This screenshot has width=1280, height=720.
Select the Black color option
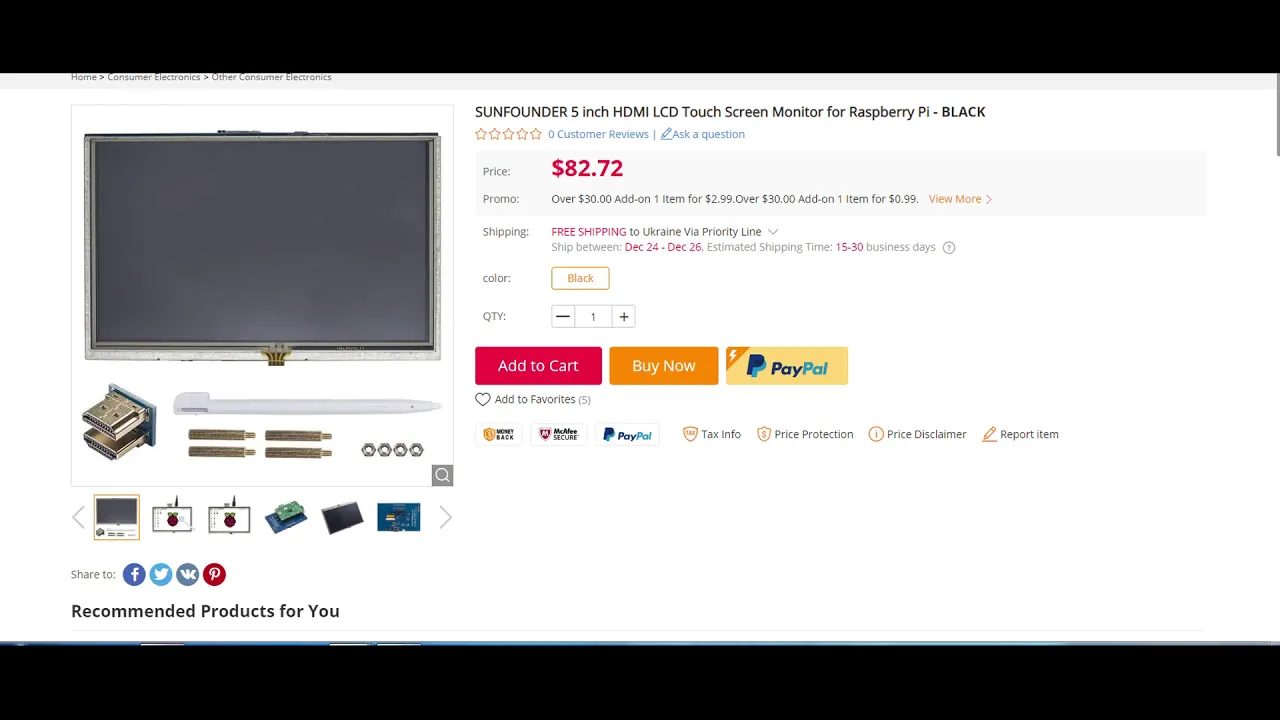[x=580, y=278]
